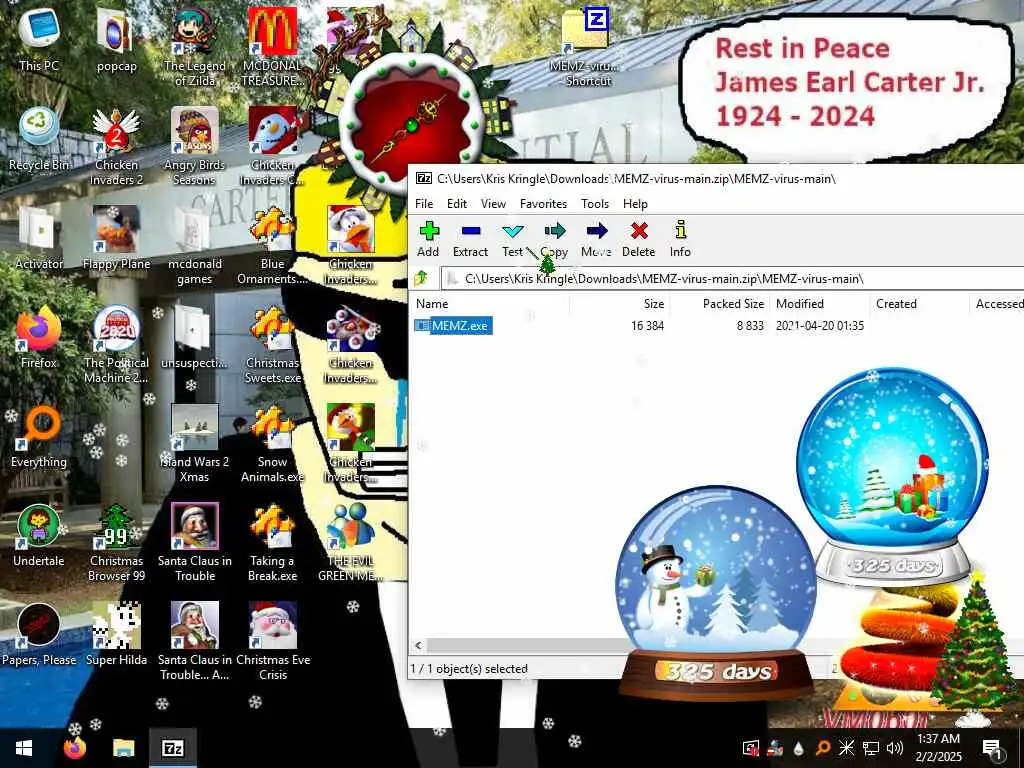Viewport: 1024px width, 768px height.
Task: Select the Papers, Please icon
Action: 39,635
